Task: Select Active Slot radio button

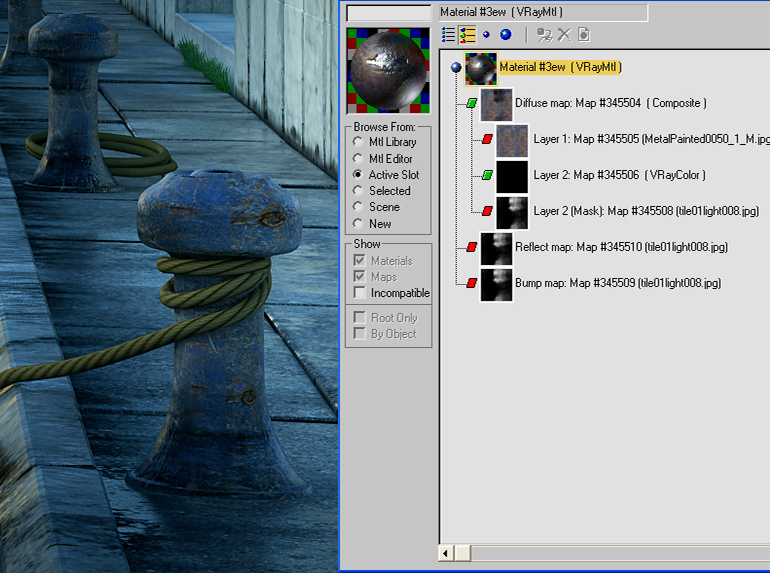Action: pyautogui.click(x=358, y=175)
